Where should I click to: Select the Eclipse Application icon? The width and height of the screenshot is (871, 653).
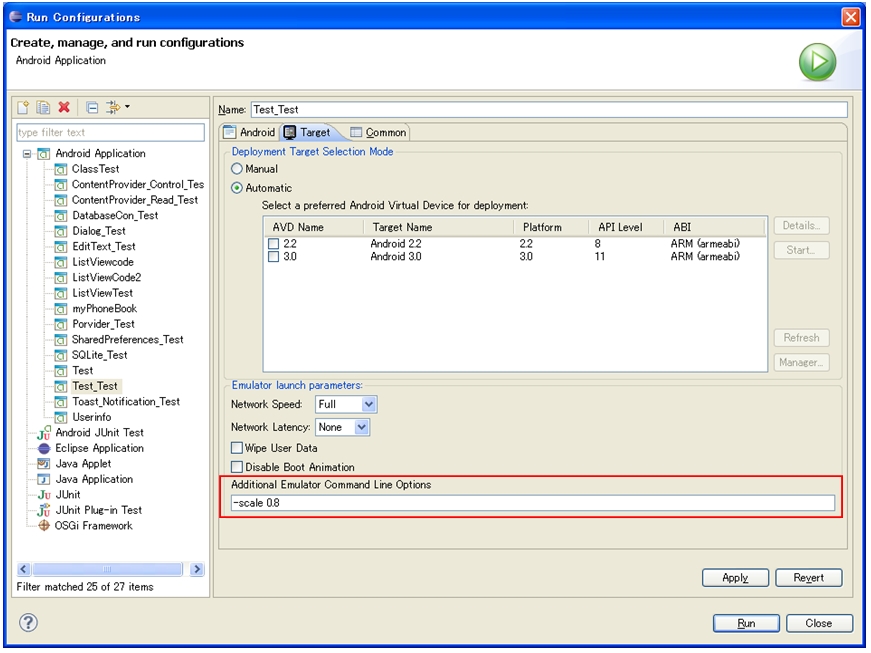[x=43, y=449]
